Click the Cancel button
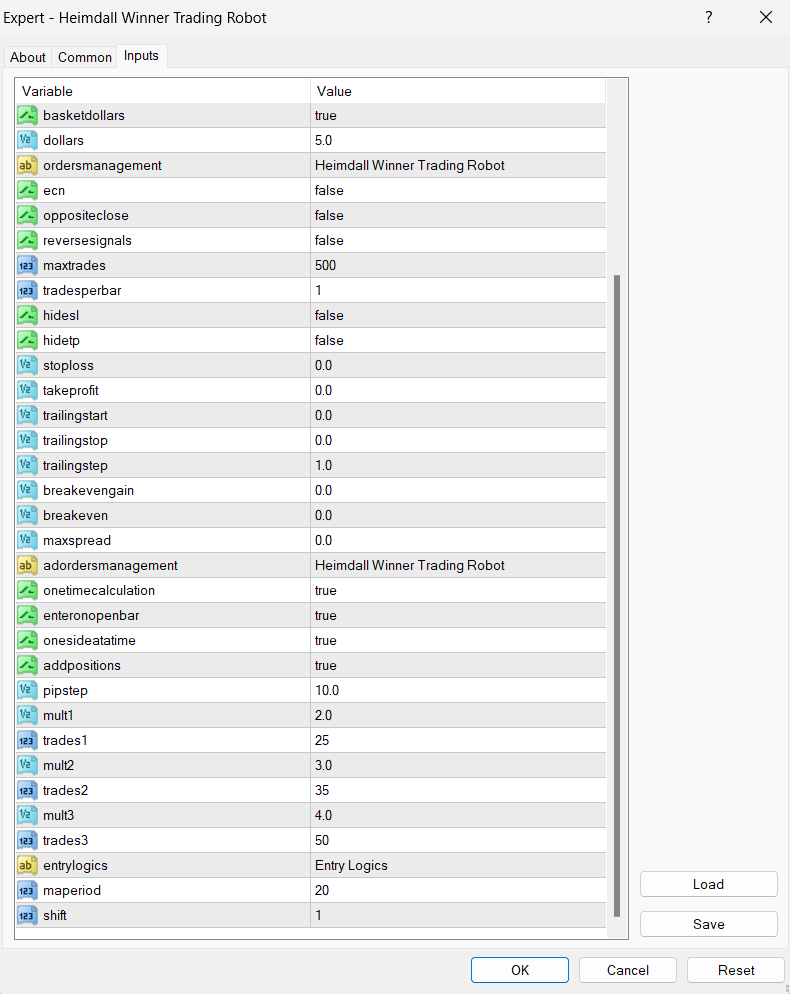The image size is (790, 994). (x=628, y=970)
